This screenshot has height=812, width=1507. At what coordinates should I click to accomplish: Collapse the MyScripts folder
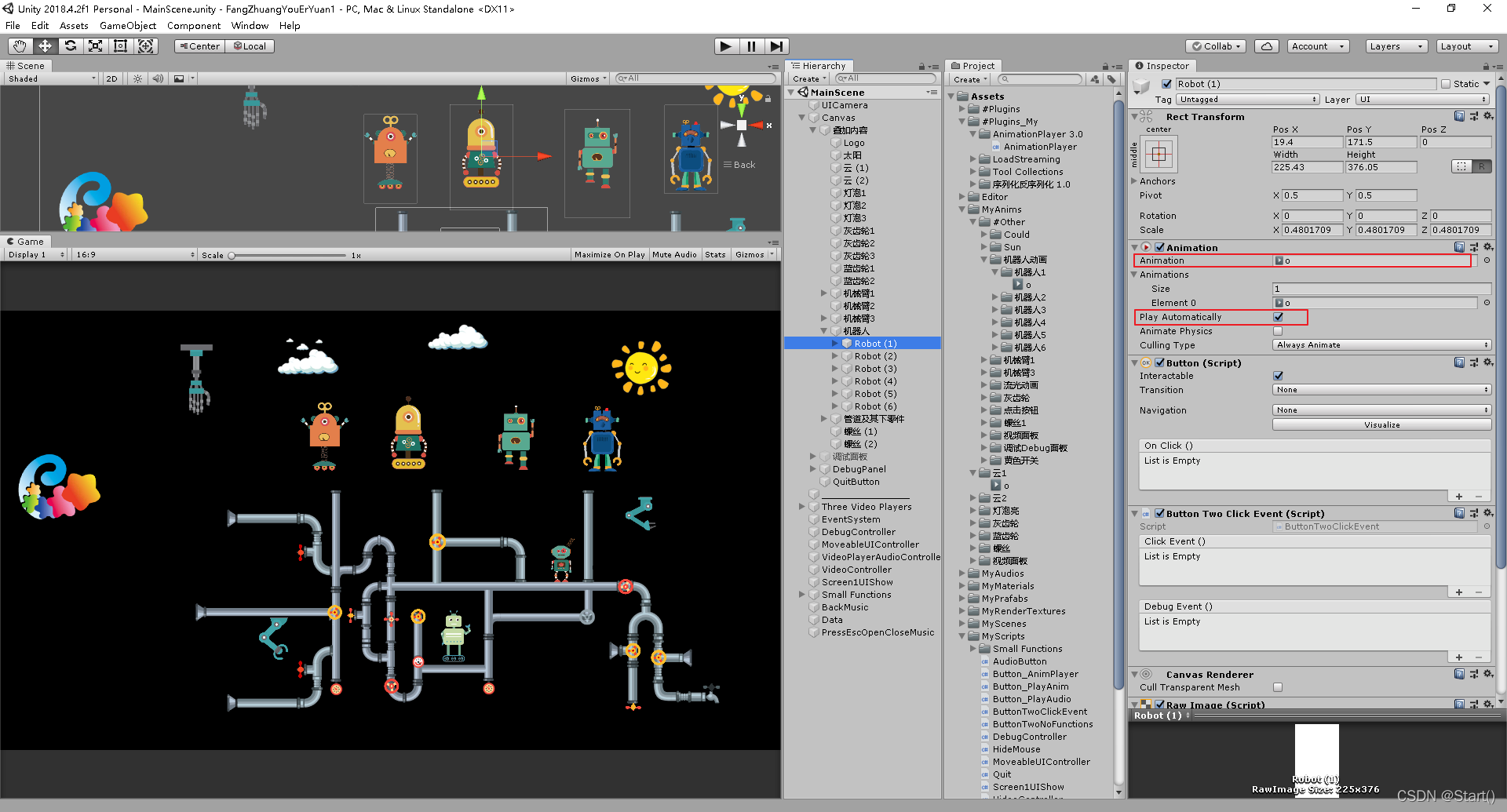point(962,636)
